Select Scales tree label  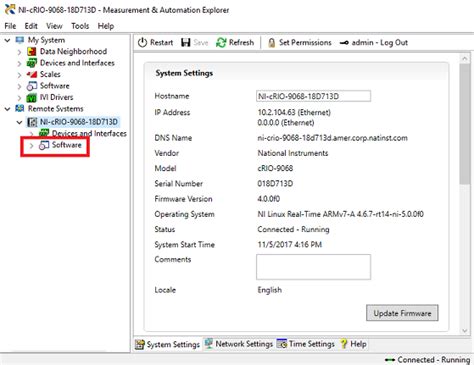(x=50, y=74)
